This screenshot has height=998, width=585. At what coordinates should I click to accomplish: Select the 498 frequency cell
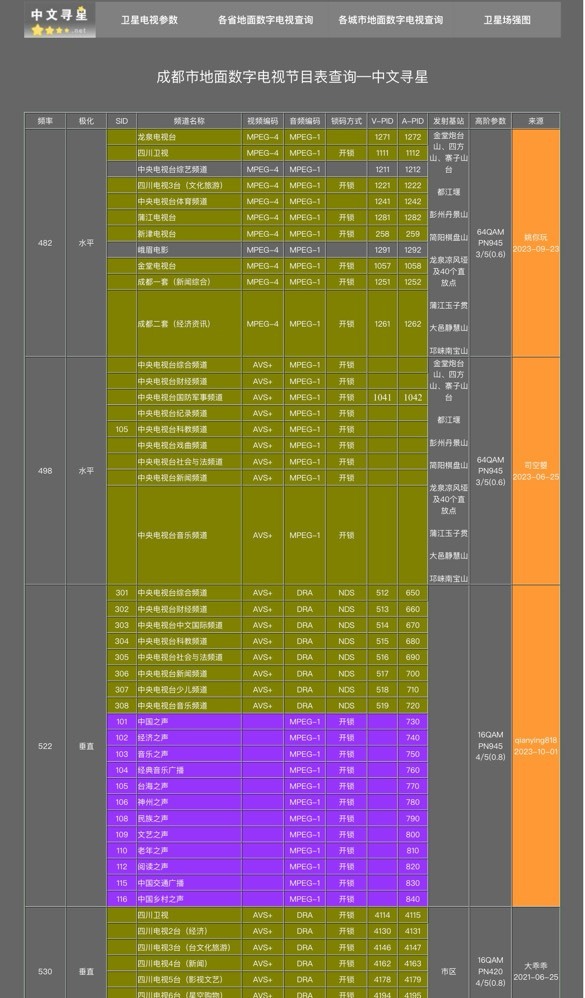(45, 471)
